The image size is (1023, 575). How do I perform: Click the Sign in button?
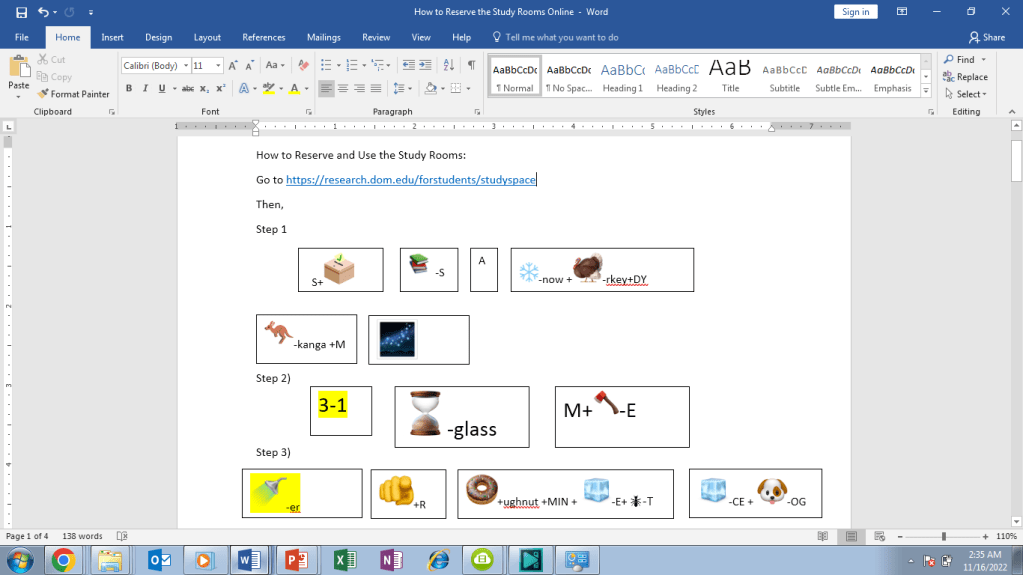855,12
